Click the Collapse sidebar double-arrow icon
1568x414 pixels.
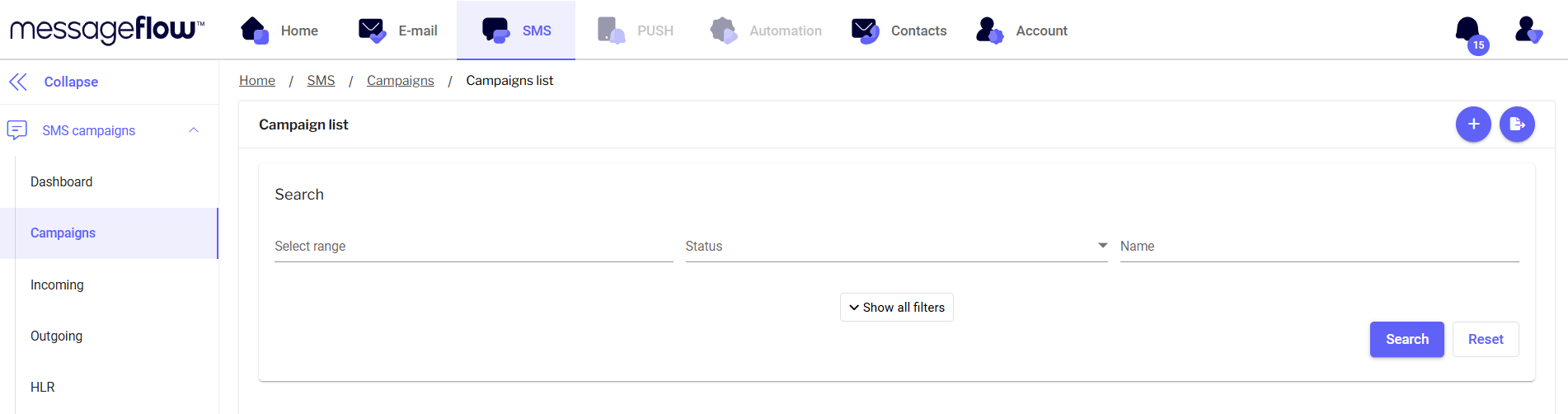click(x=18, y=82)
